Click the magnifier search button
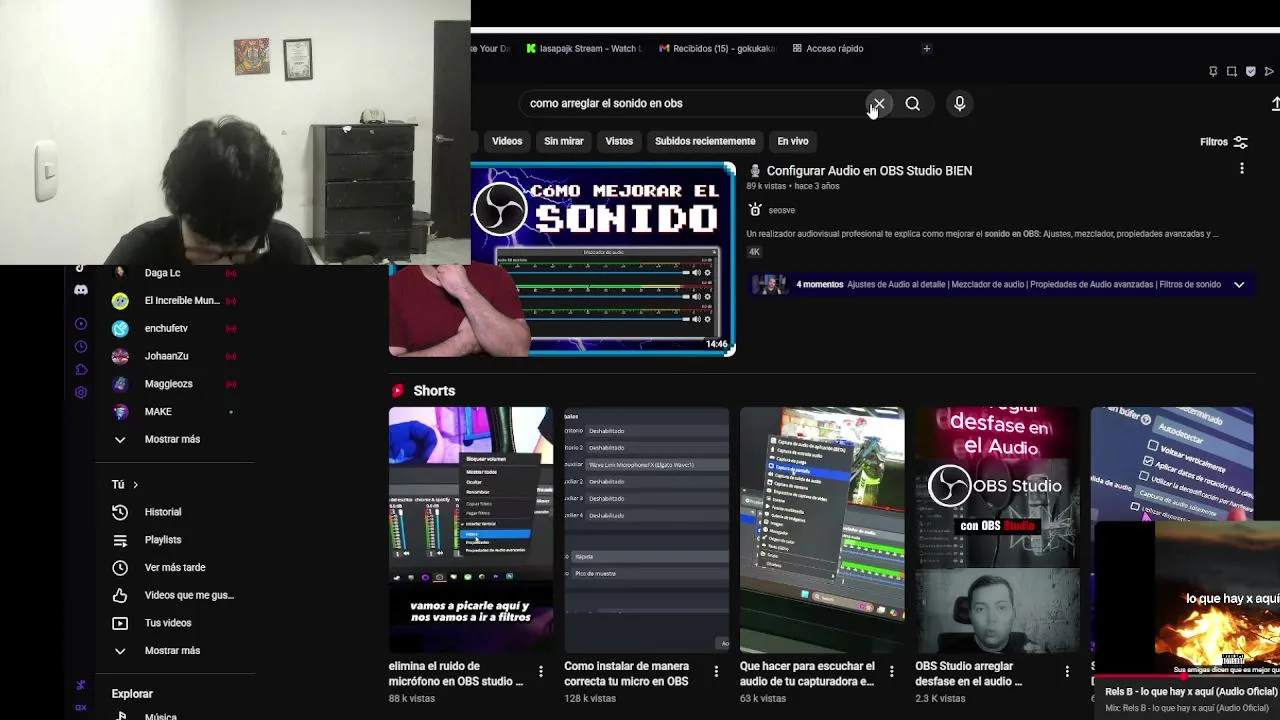 (913, 103)
